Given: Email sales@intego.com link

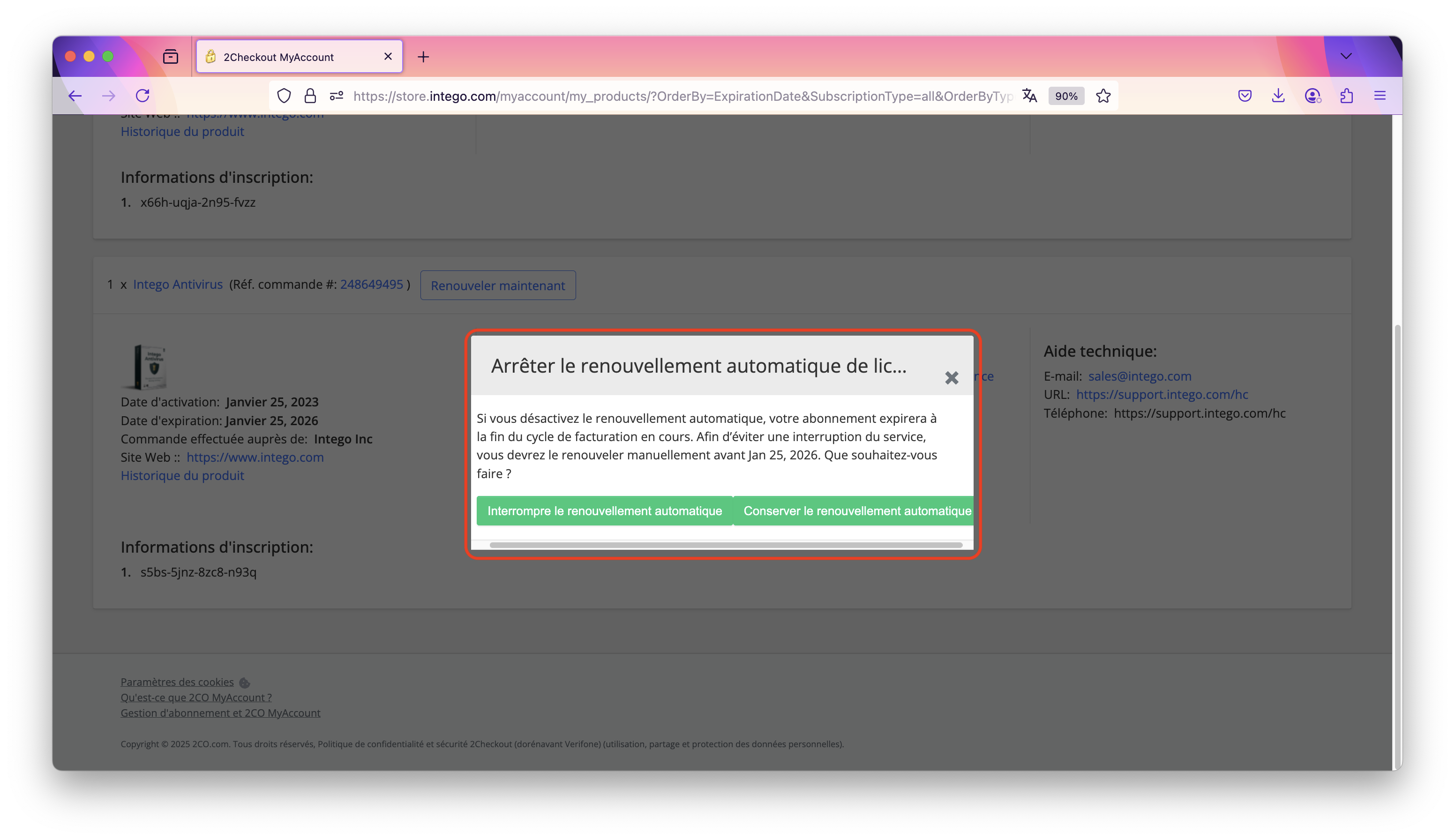Looking at the screenshot, I should pos(1140,376).
